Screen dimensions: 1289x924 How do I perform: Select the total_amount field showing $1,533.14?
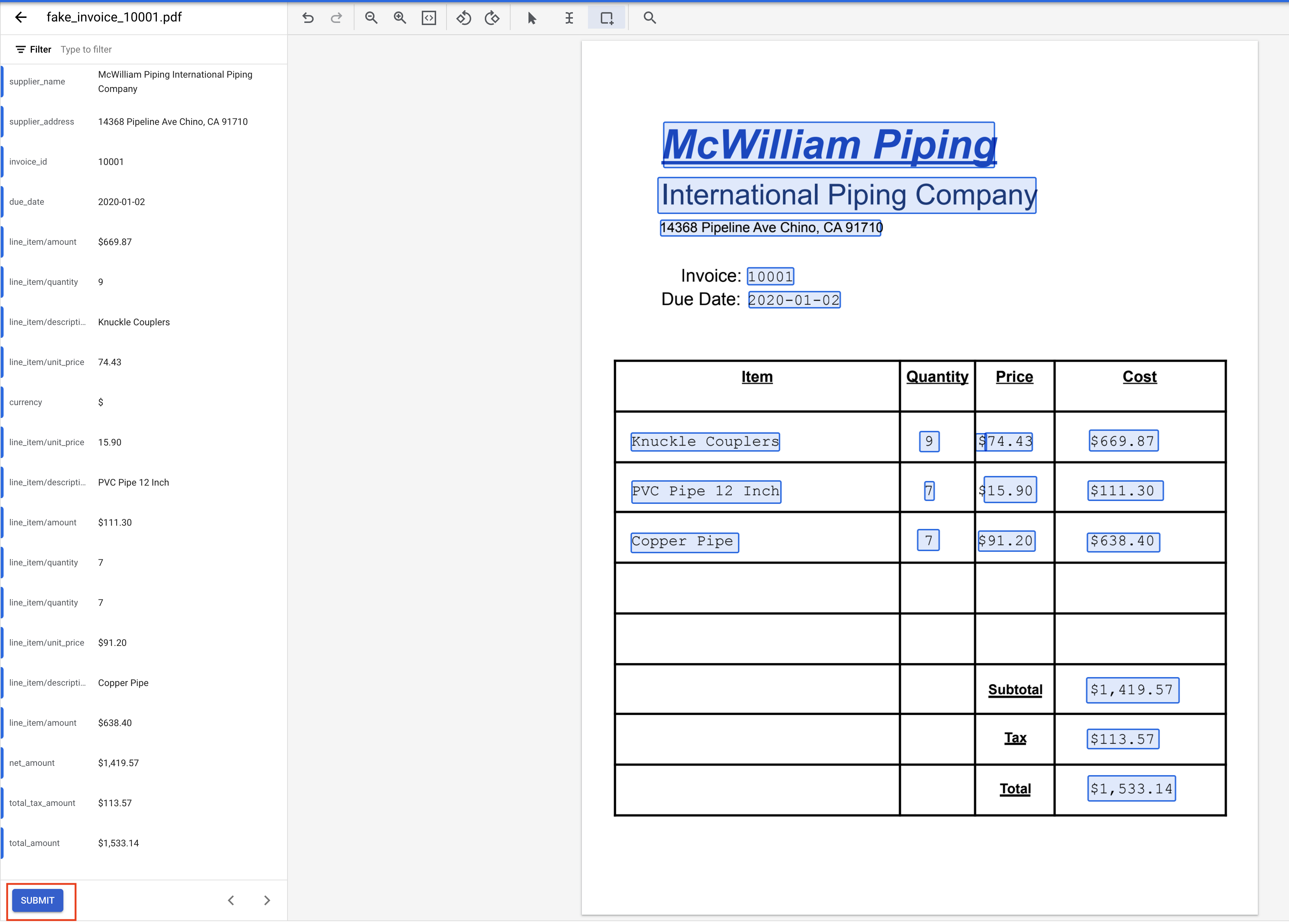(x=142, y=843)
